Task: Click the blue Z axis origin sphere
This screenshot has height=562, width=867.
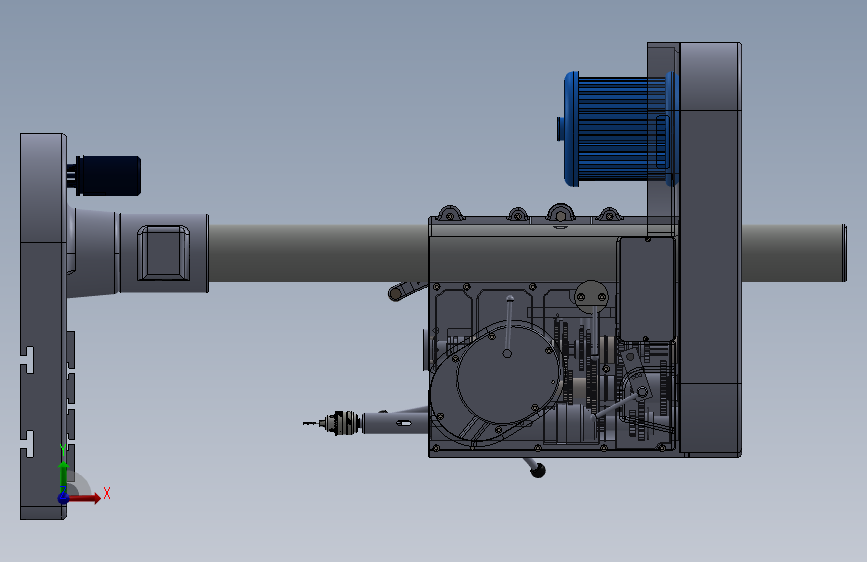Action: point(64,498)
